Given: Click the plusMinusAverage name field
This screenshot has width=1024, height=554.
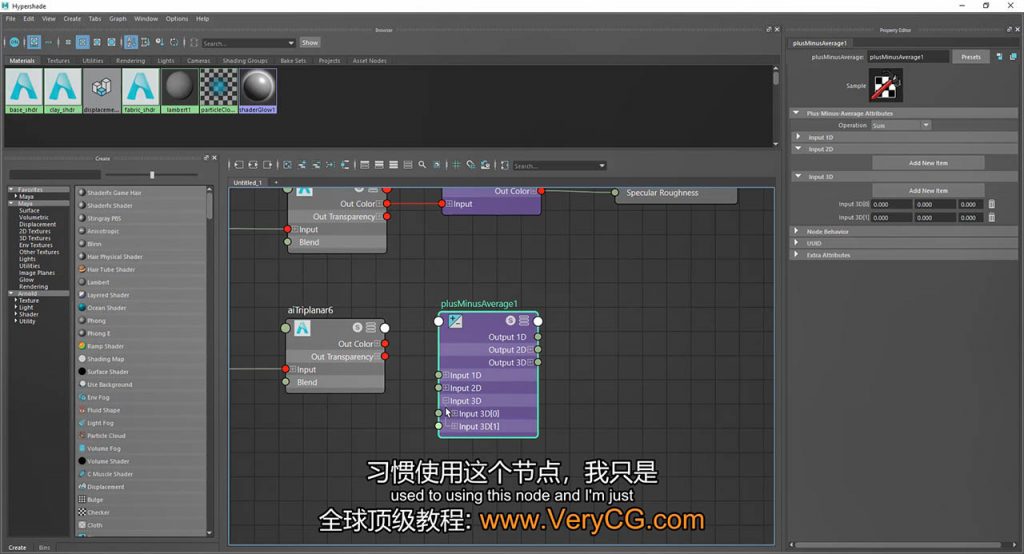Looking at the screenshot, I should [908, 57].
